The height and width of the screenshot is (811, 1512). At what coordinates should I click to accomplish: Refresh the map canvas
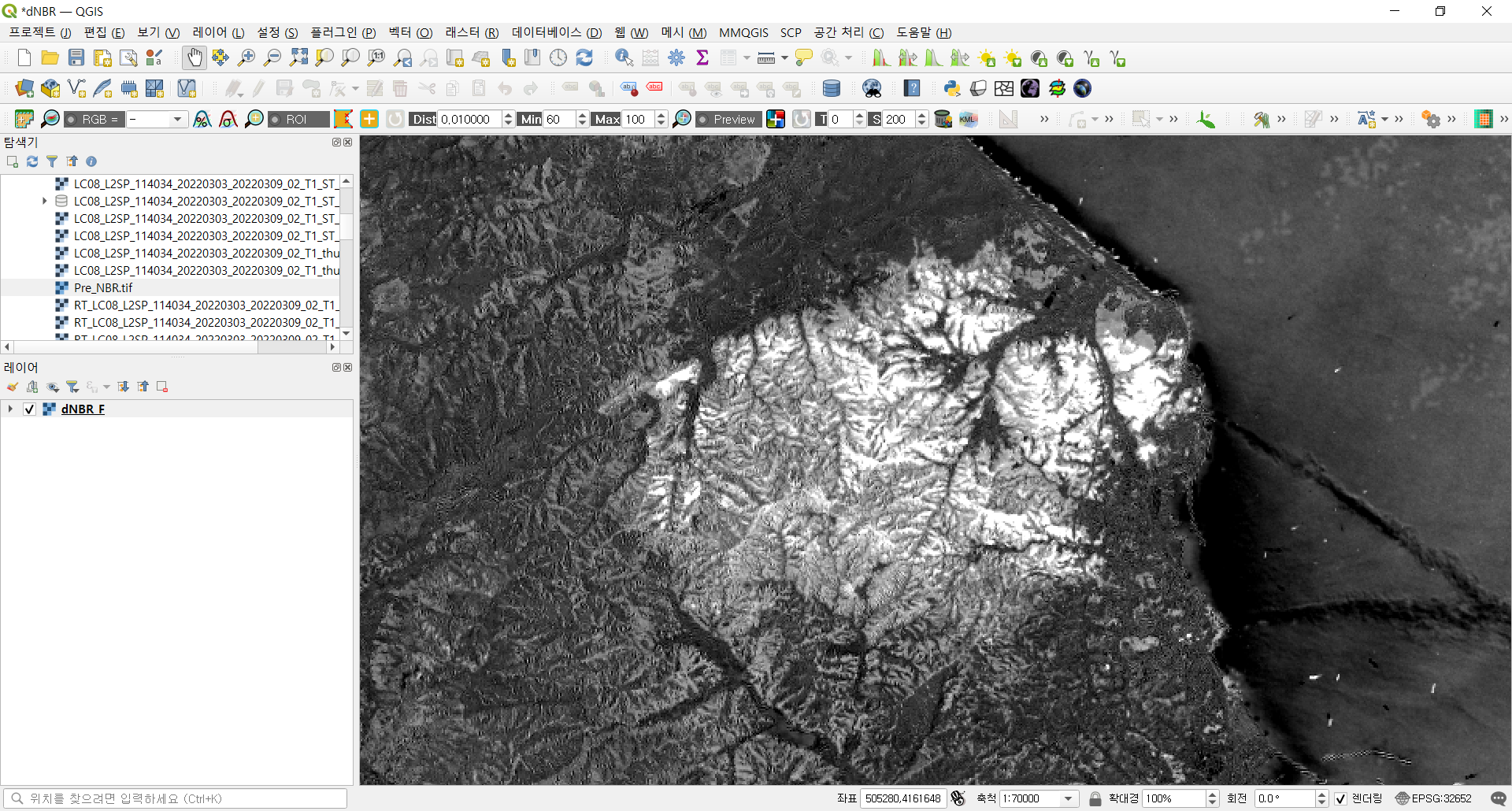click(584, 57)
